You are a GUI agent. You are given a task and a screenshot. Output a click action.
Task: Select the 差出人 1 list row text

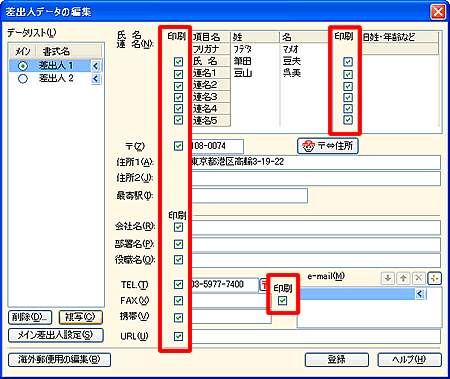pos(56,66)
